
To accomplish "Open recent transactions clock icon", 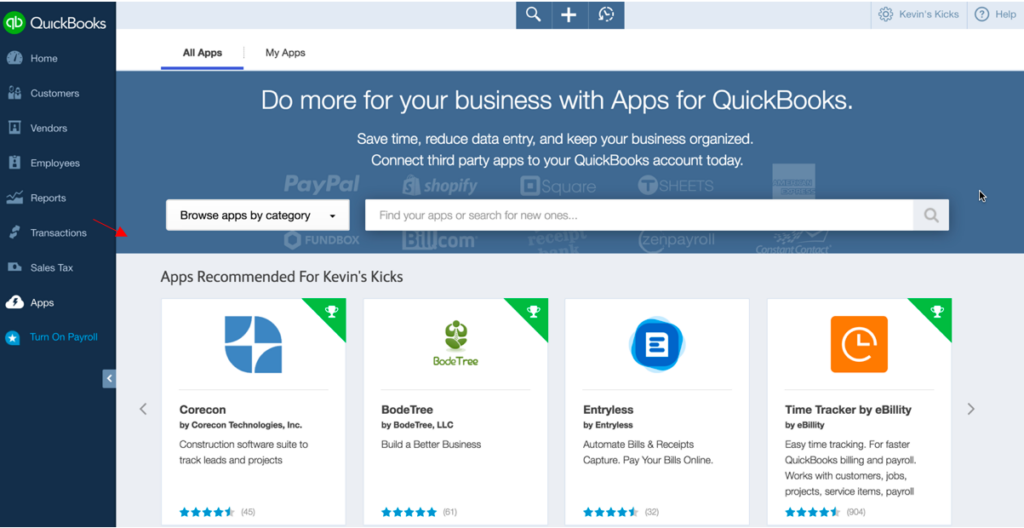I will pos(606,15).
